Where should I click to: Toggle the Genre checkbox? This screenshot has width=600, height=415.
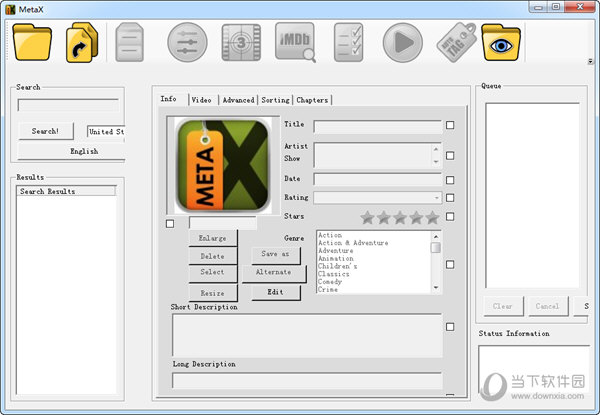coord(450,265)
